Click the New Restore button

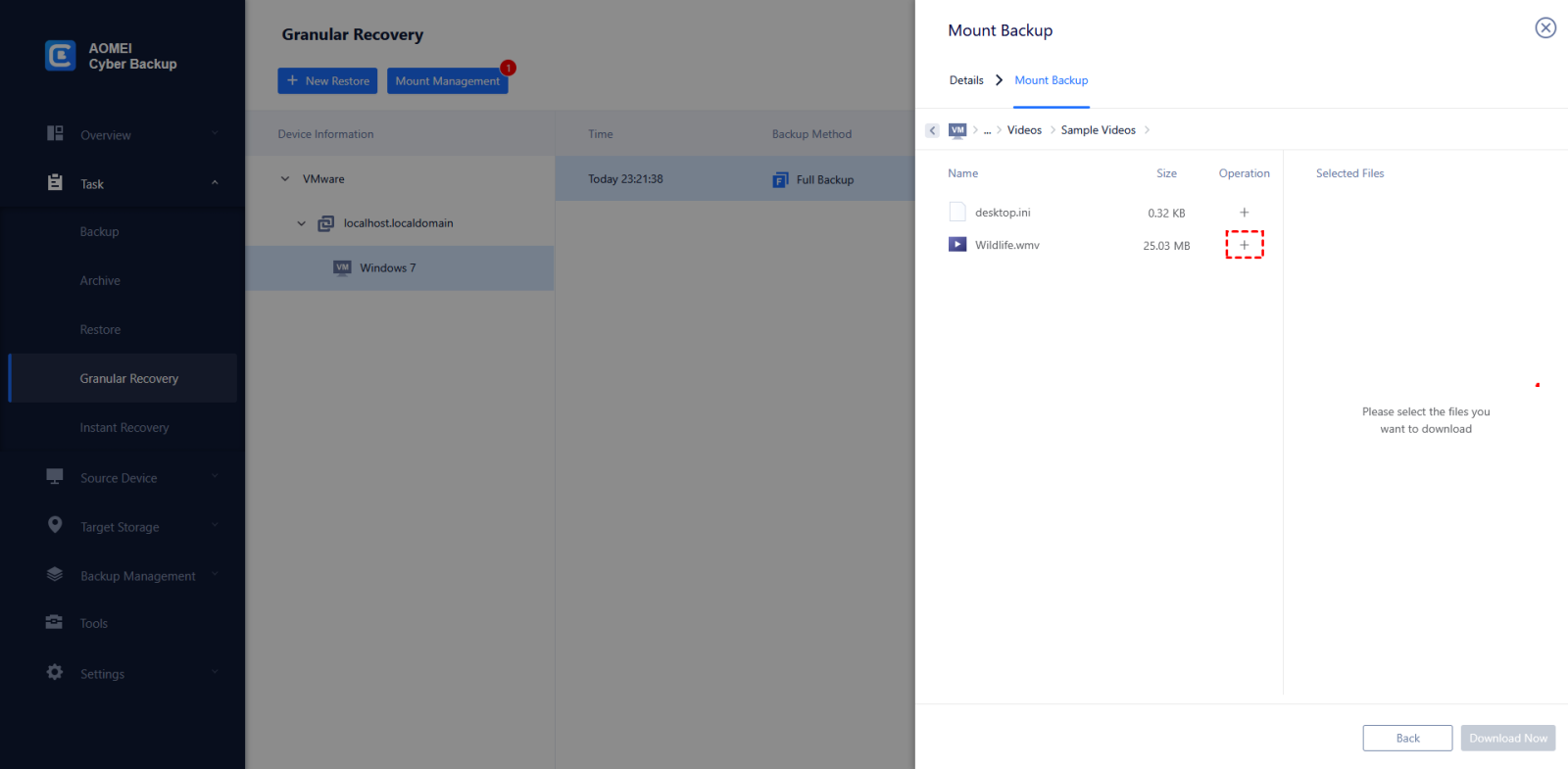[x=327, y=81]
